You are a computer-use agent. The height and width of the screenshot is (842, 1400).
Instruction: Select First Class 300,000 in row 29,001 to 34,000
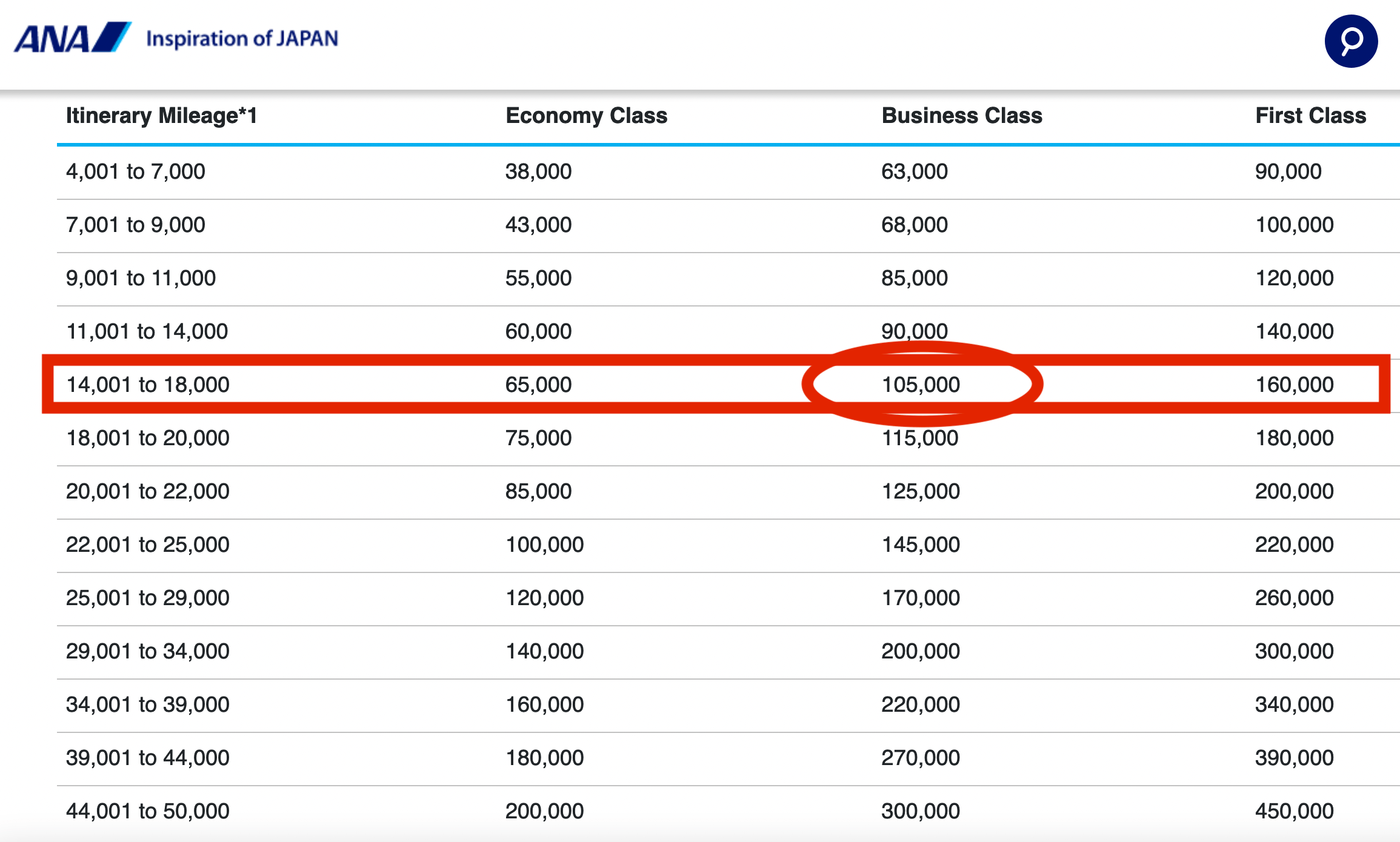pos(1295,651)
